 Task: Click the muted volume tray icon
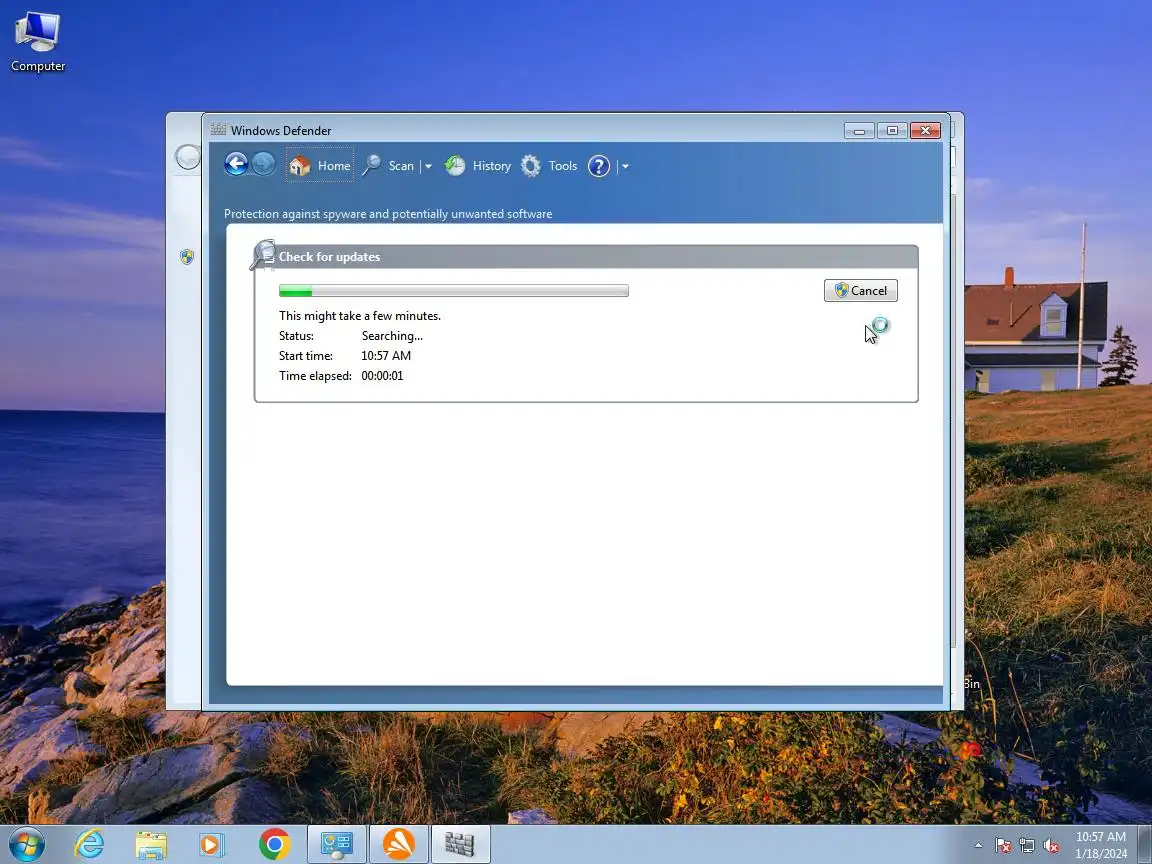click(1051, 846)
